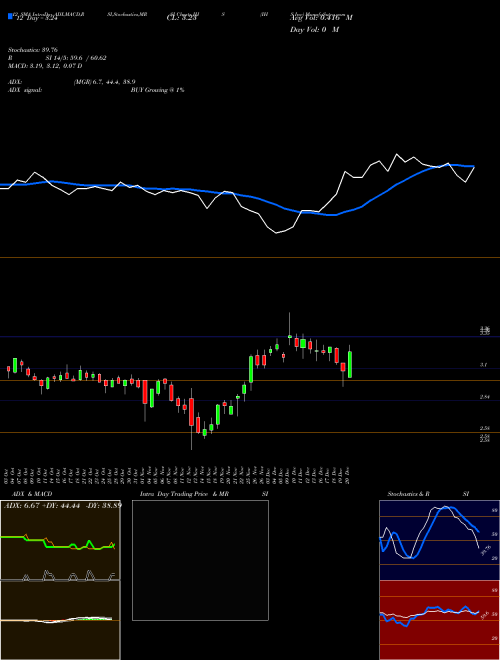This screenshot has width=500, height=660.
Task: Click the '(MGR) 6.7, 44.4, 38.9' ADX values
Action: click(104, 82)
